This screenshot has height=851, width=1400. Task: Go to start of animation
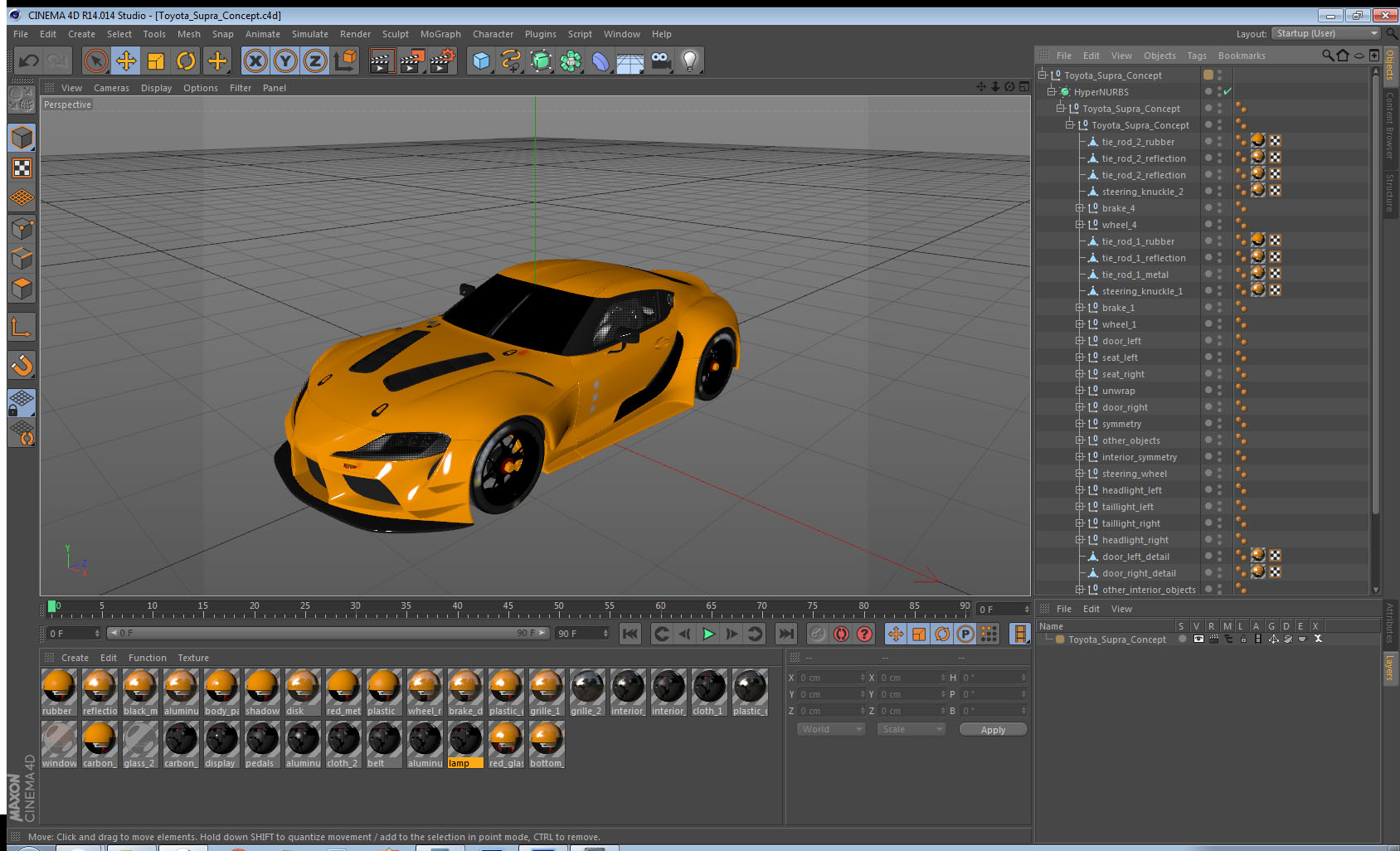630,634
